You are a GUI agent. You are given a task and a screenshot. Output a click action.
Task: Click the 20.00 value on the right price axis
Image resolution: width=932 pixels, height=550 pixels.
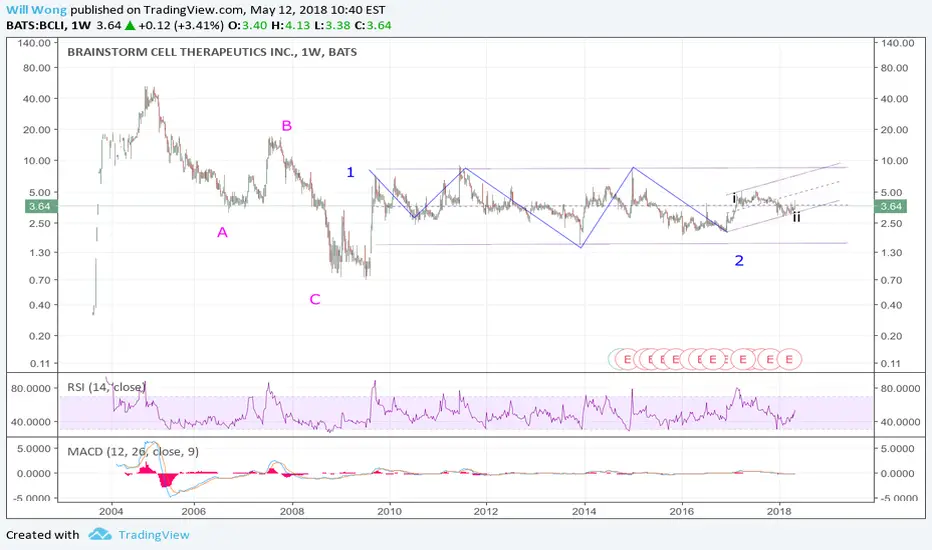[895, 130]
